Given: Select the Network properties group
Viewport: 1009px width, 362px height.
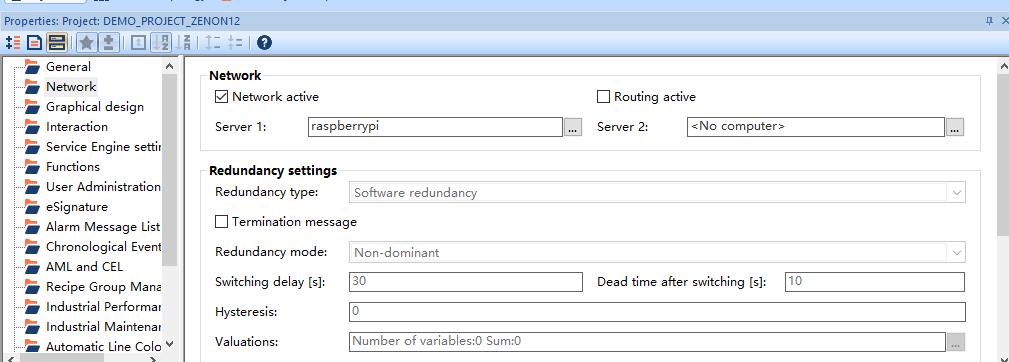Looking at the screenshot, I should pyautogui.click(x=71, y=87).
